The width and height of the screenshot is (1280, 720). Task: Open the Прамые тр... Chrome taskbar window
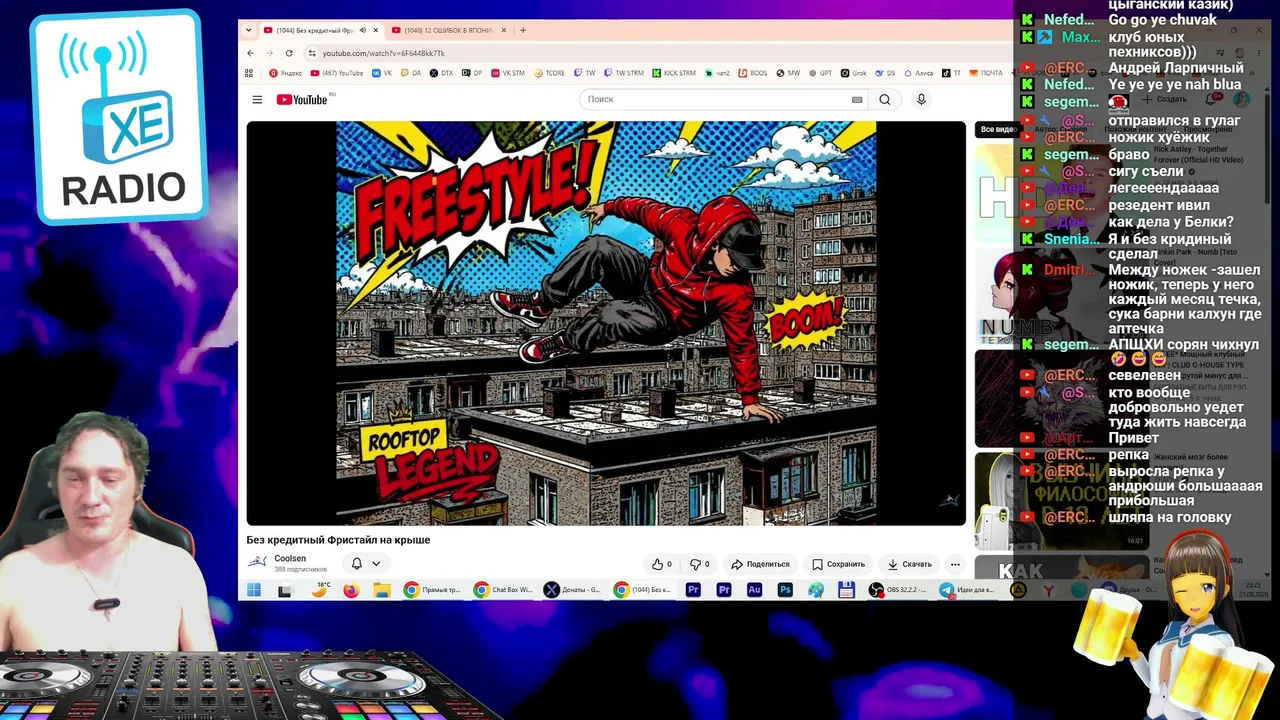[x=434, y=590]
